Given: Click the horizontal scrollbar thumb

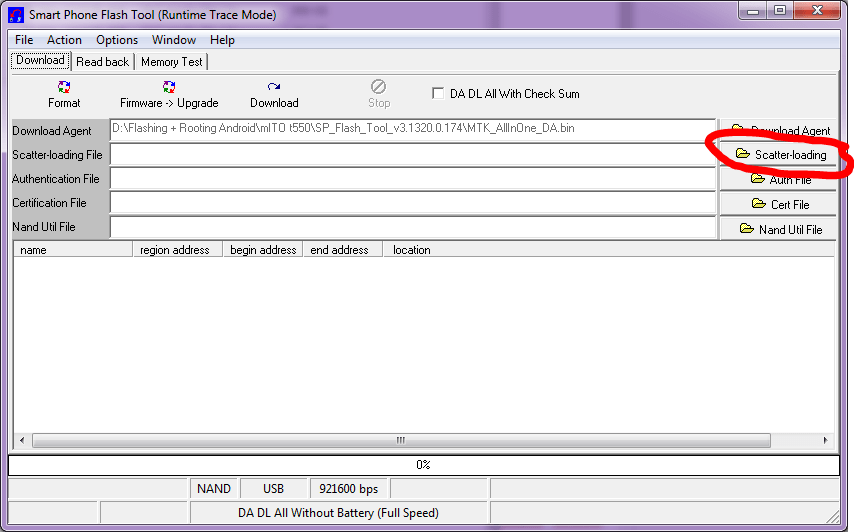Looking at the screenshot, I should click(401, 440).
